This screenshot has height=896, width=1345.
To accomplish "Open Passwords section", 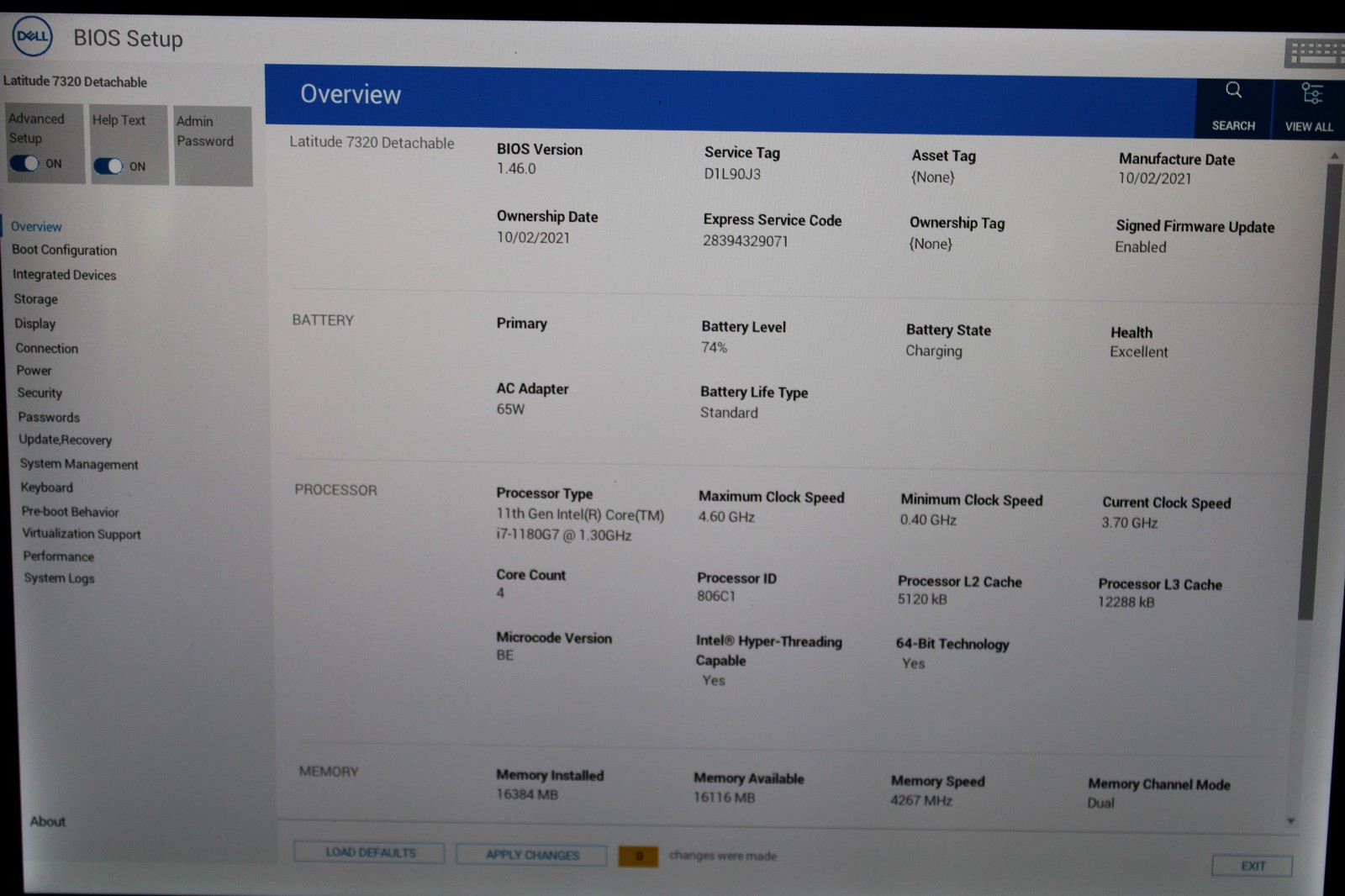I will 50,418.
